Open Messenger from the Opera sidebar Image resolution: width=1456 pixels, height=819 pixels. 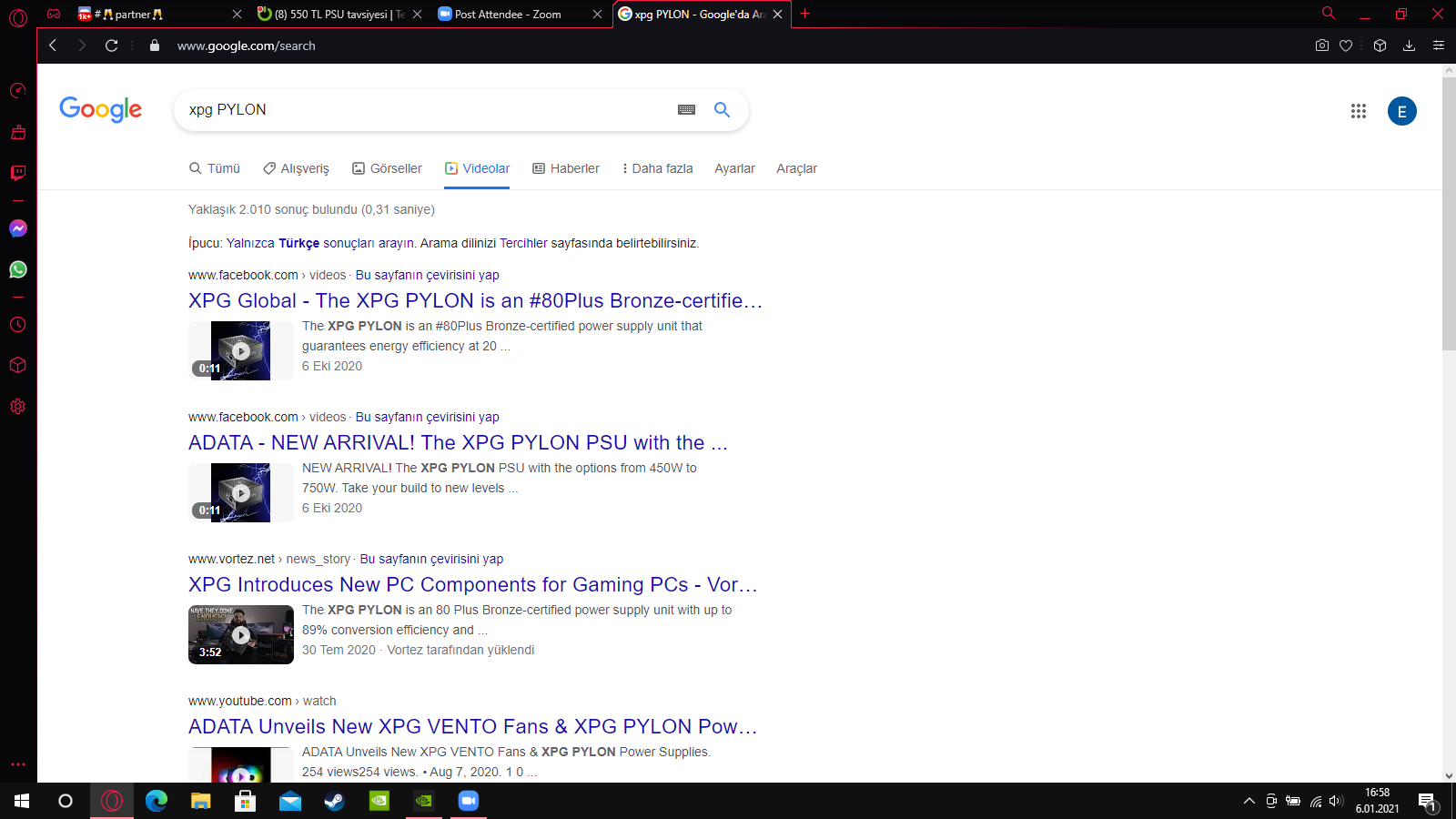point(17,228)
